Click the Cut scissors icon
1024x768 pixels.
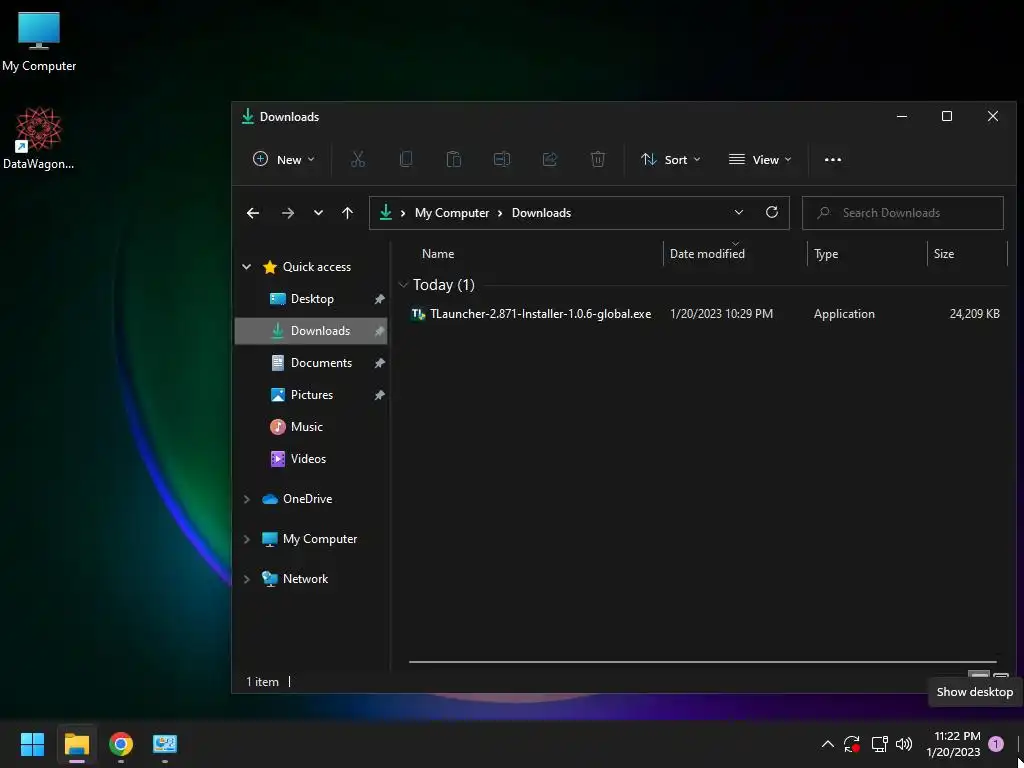358,159
